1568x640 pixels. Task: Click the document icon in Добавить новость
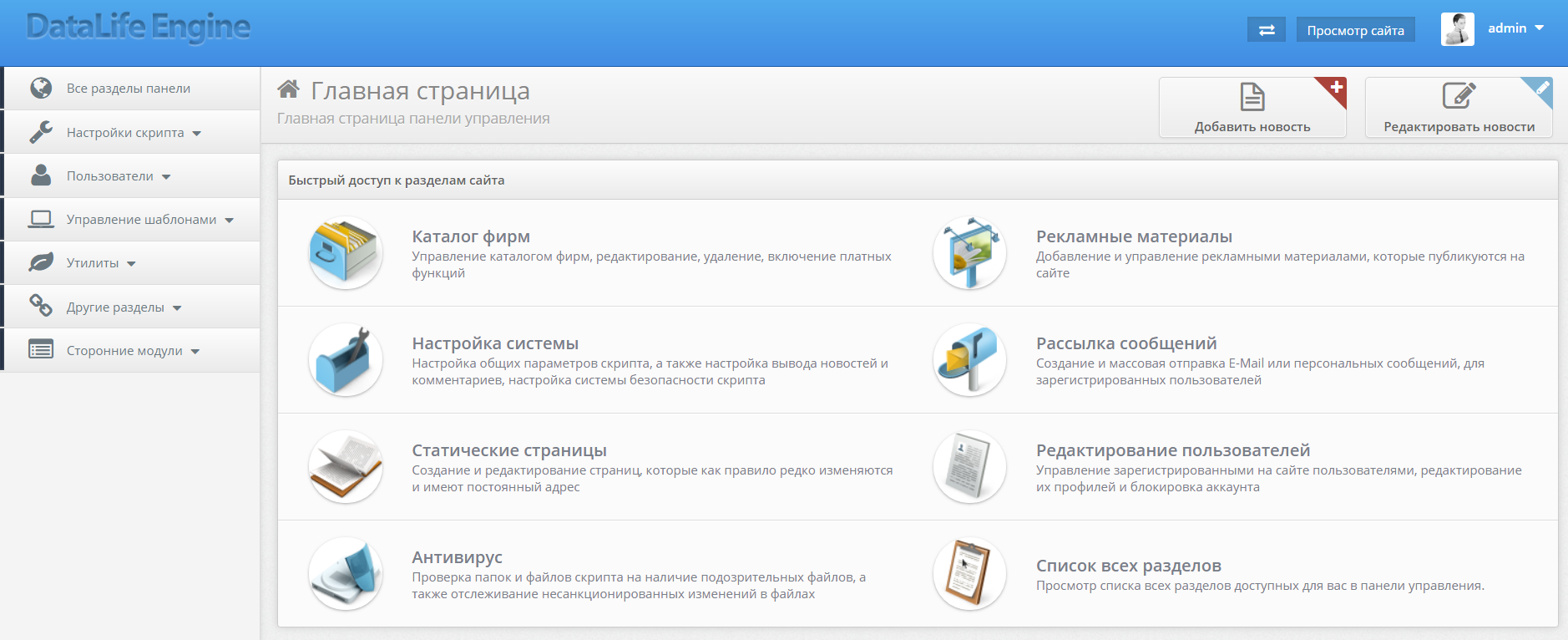click(x=1252, y=97)
